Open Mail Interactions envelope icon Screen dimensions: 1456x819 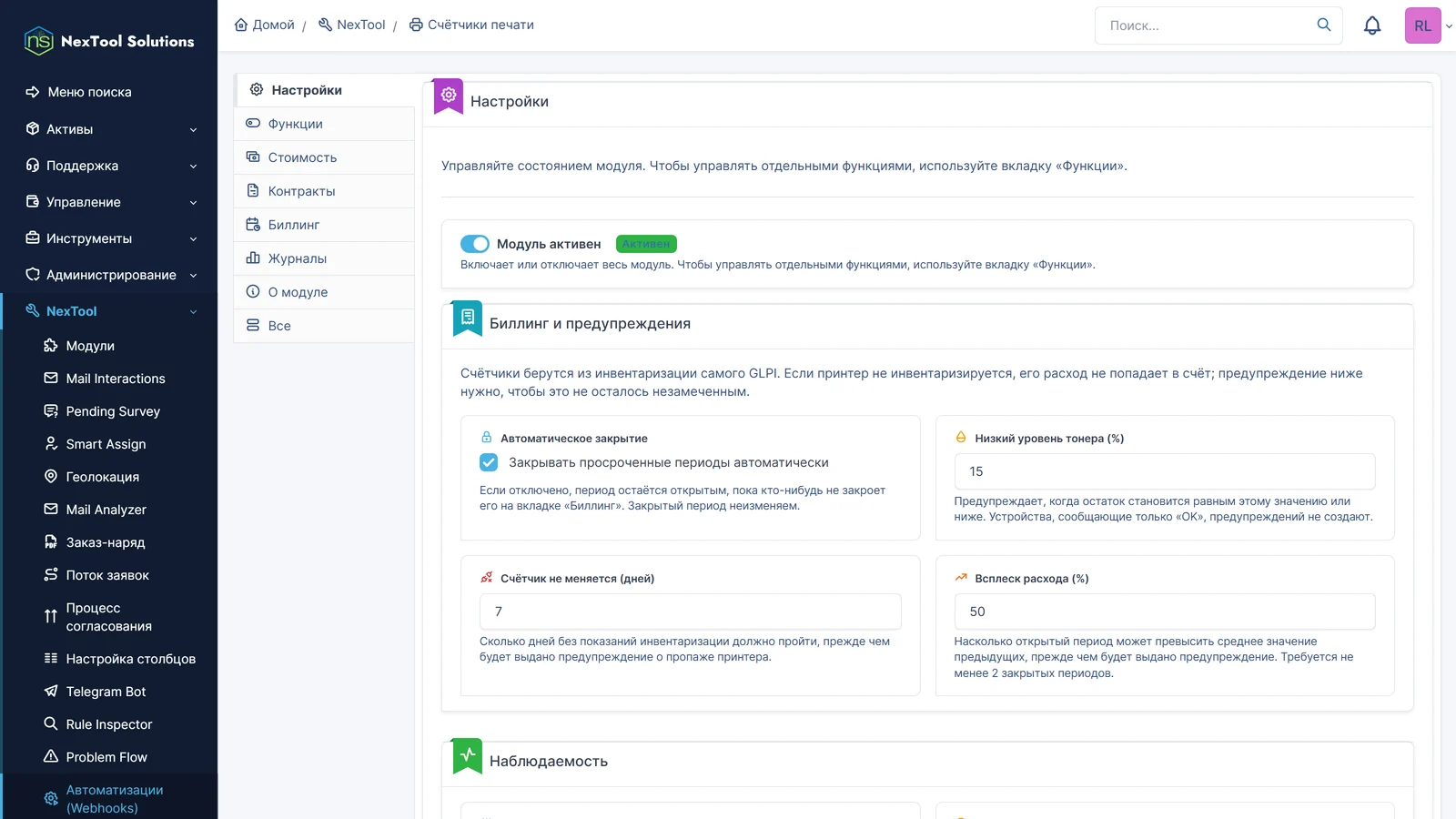51,379
